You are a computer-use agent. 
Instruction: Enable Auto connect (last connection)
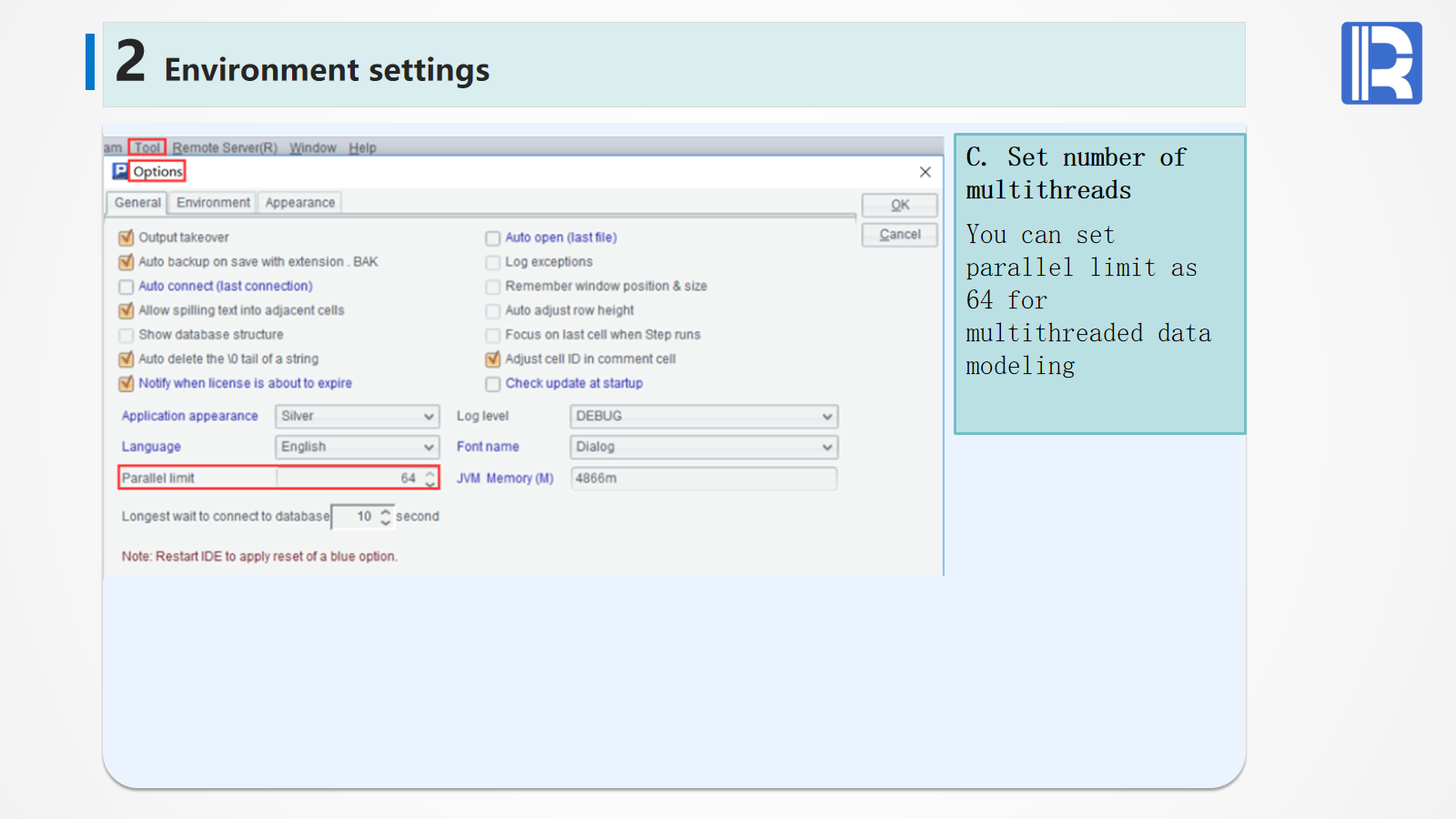pyautogui.click(x=126, y=288)
